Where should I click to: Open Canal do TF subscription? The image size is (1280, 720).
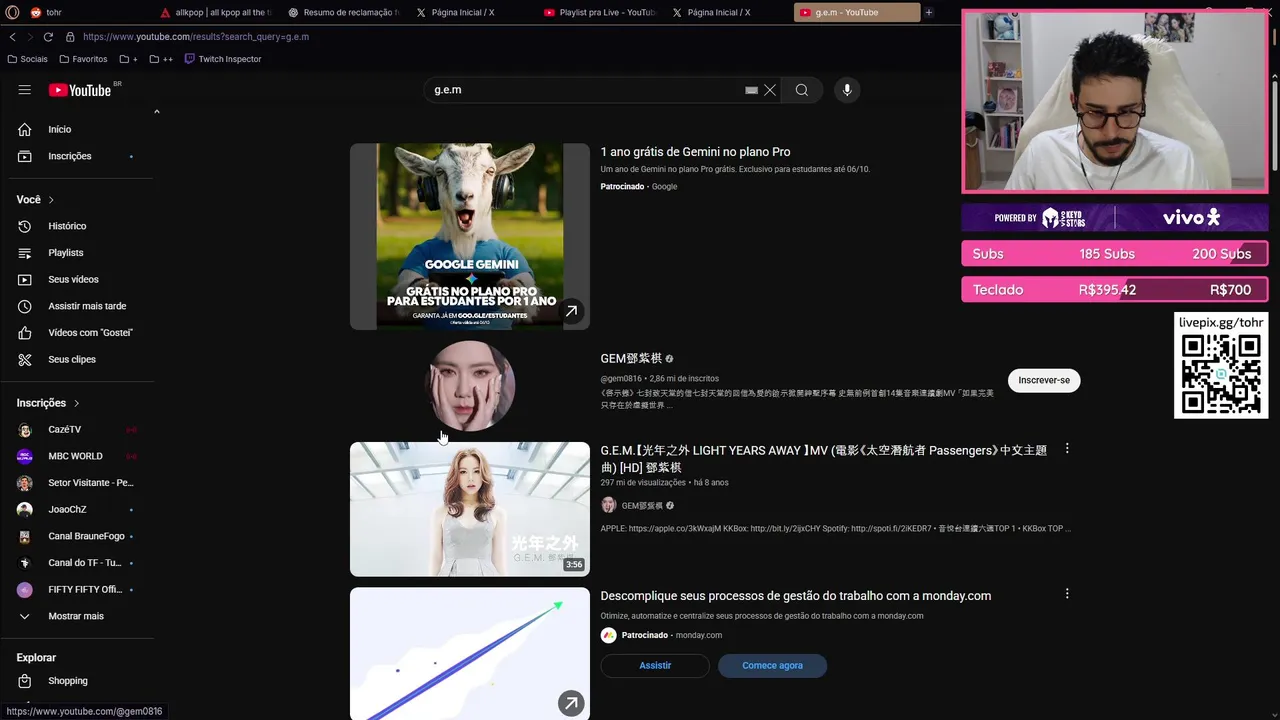click(78, 562)
